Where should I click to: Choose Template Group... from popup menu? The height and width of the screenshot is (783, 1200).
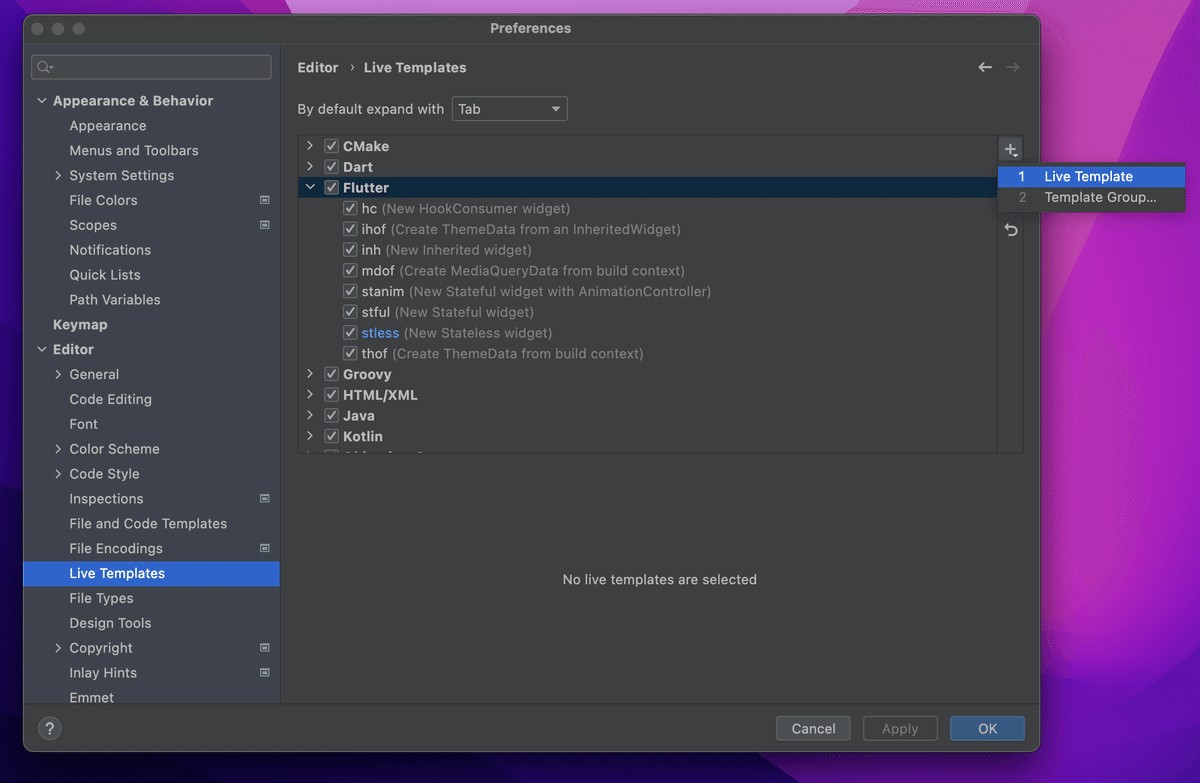(1091, 198)
